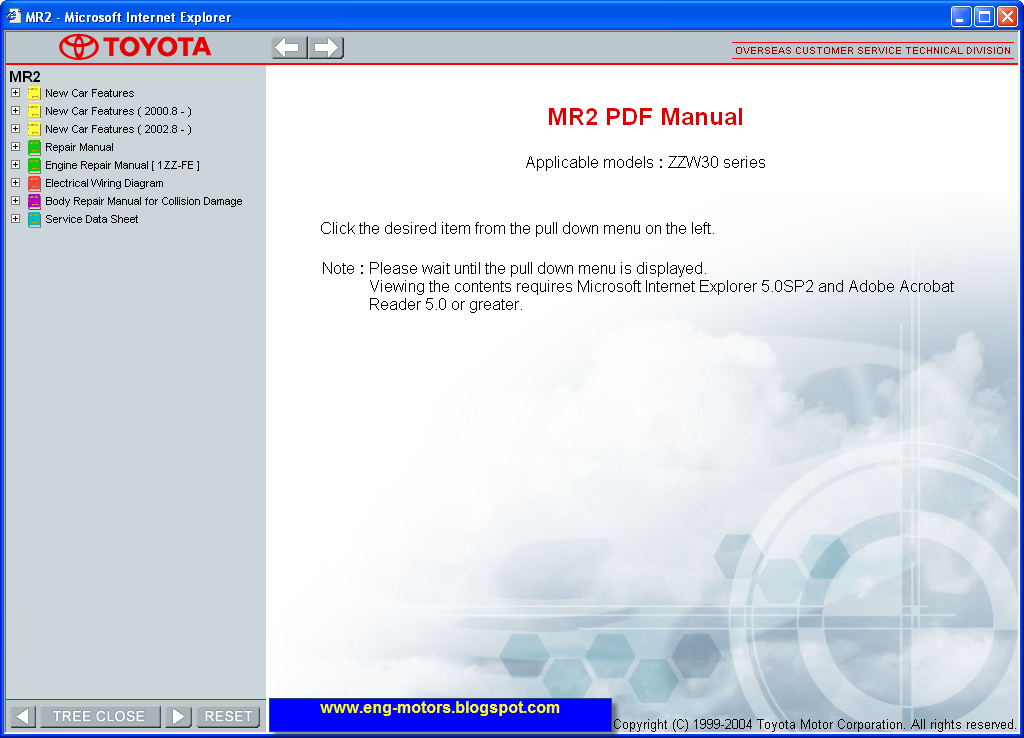Click the Toyota Motor Corporation copyright text
The height and width of the screenshot is (738, 1024).
[x=814, y=724]
